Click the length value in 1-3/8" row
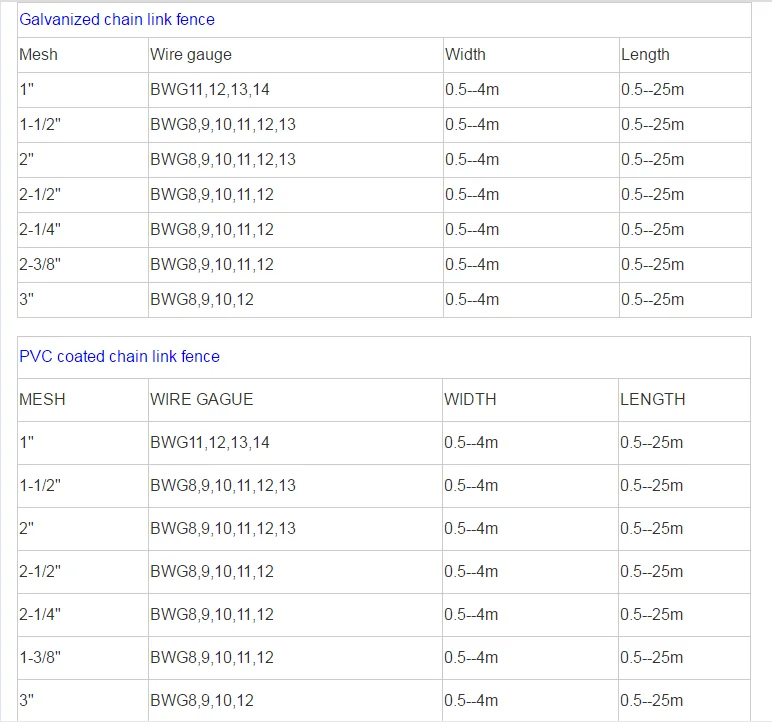The width and height of the screenshot is (772, 726). (x=652, y=657)
